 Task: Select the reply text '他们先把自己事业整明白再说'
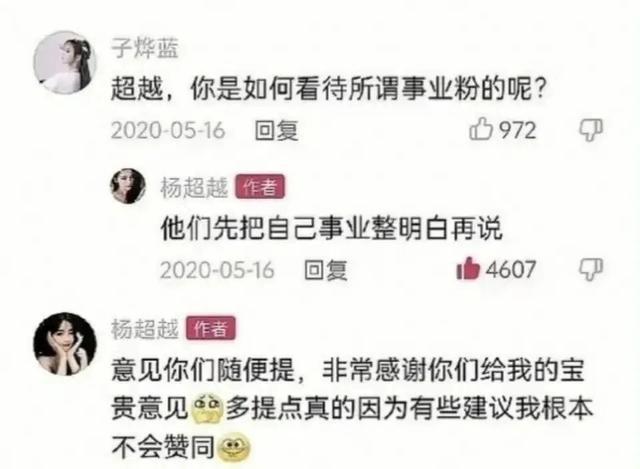point(331,228)
